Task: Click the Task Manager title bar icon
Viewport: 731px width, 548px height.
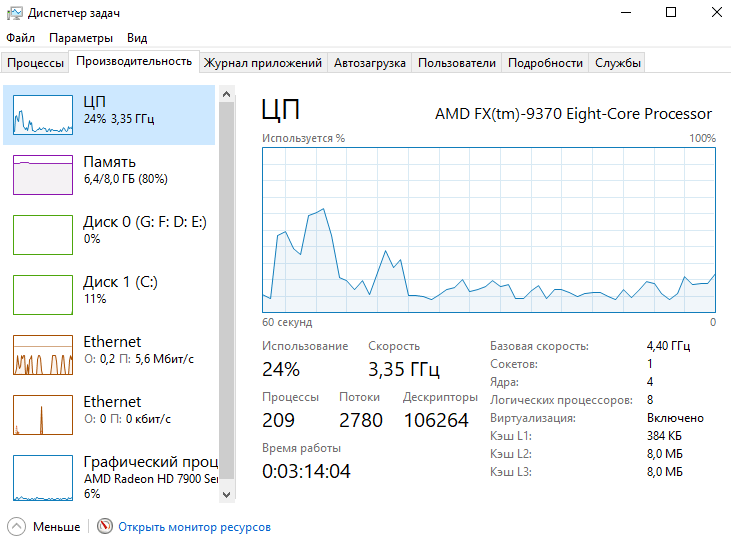Action: (x=14, y=13)
